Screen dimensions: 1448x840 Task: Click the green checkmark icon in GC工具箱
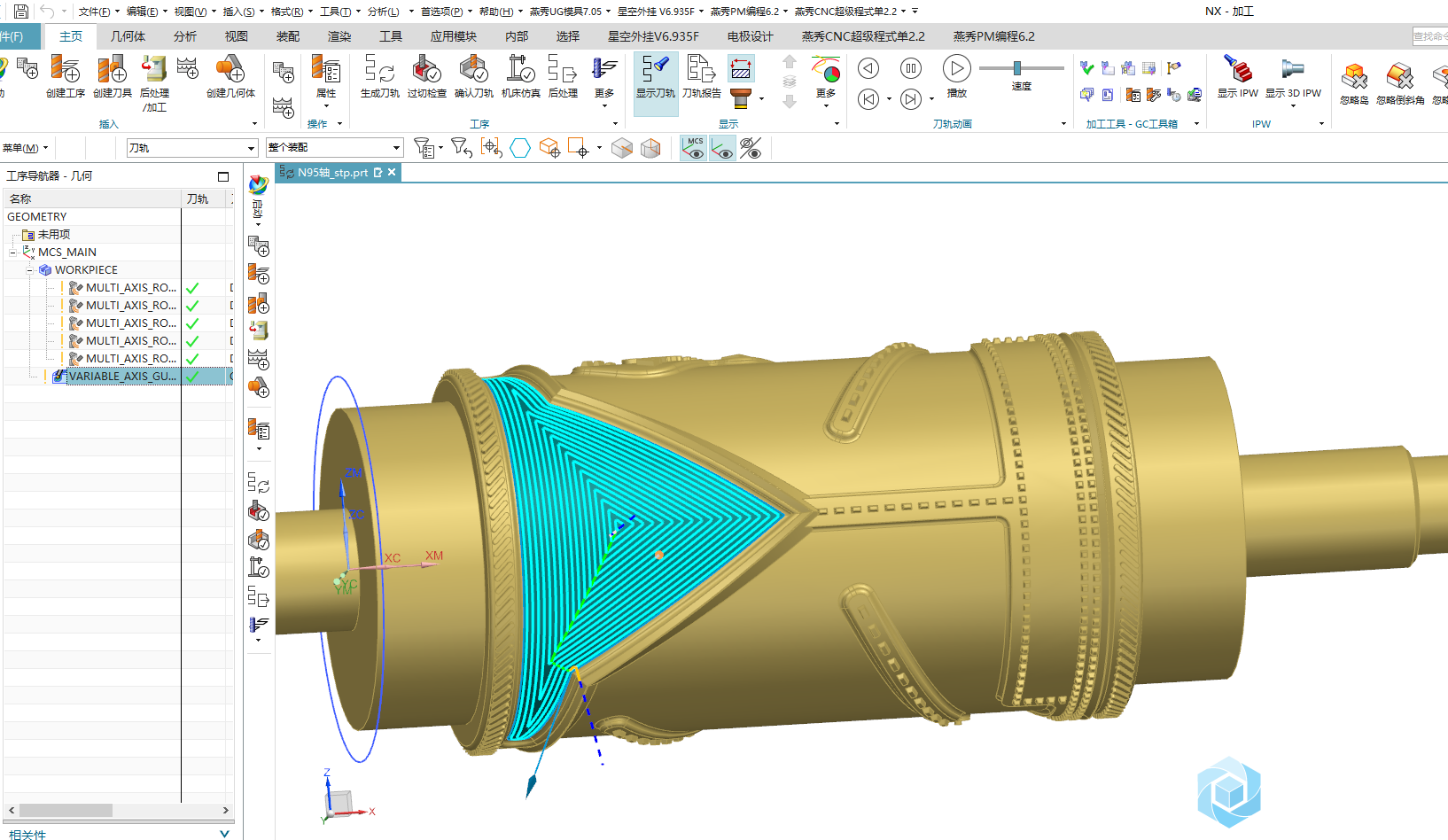click(x=1086, y=68)
